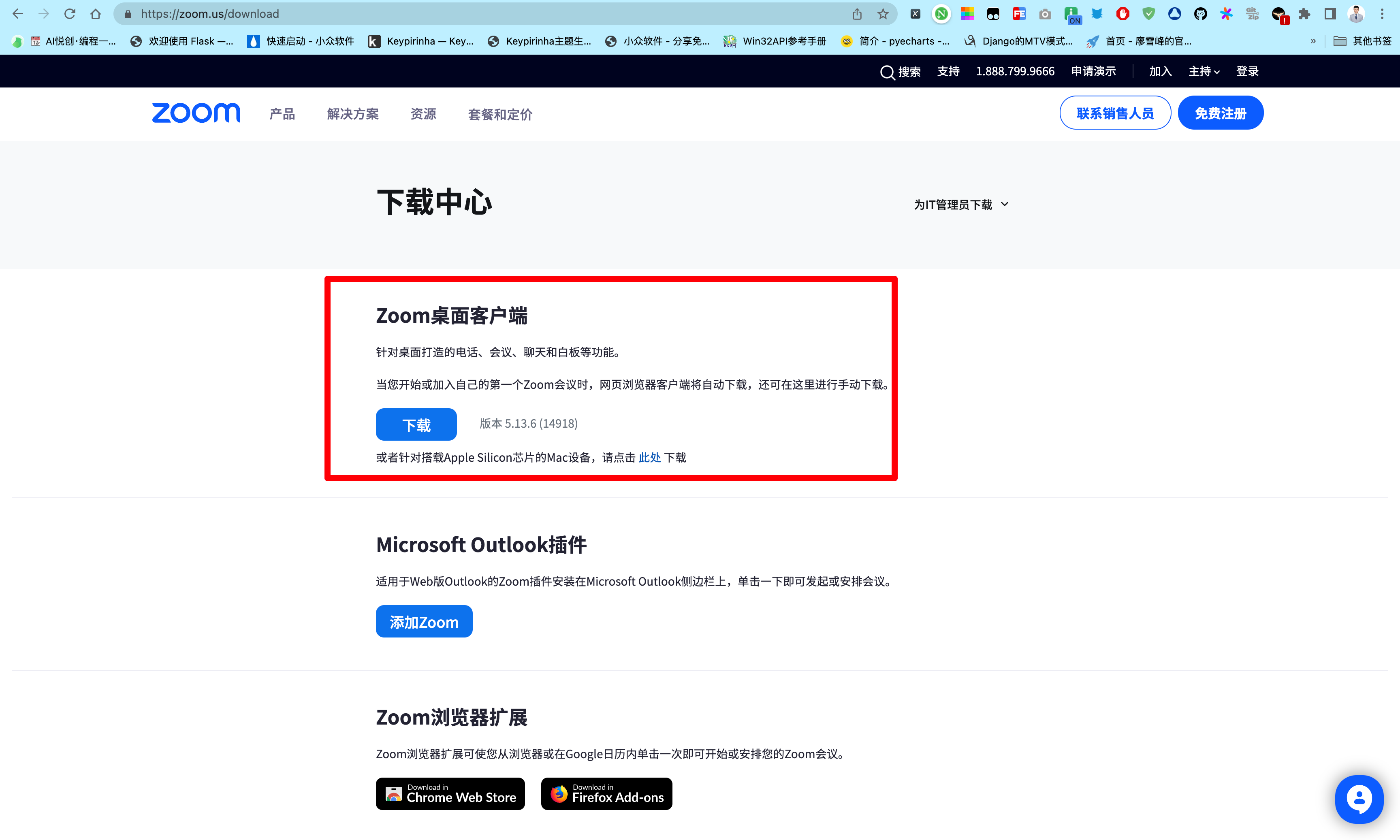The width and height of the screenshot is (1400, 840).
Task: Open the chat assistant floating button
Action: pos(1359,799)
